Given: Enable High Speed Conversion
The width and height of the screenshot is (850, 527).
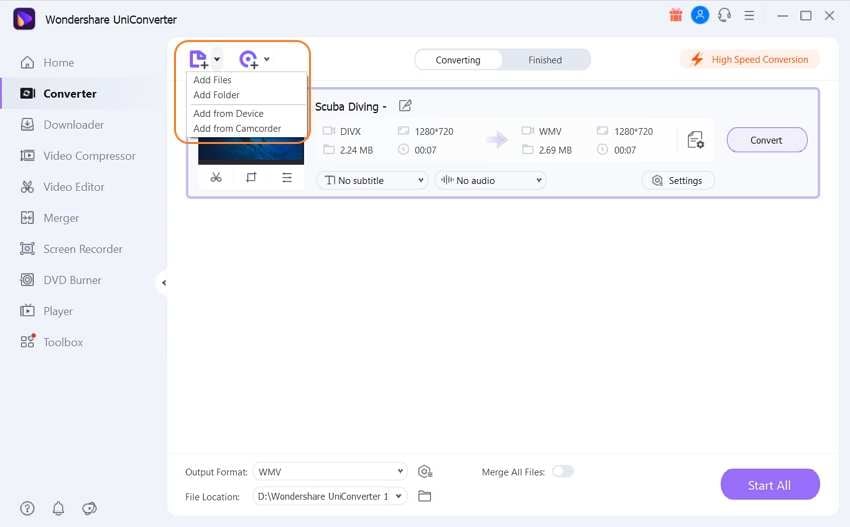Looking at the screenshot, I should click(x=750, y=59).
